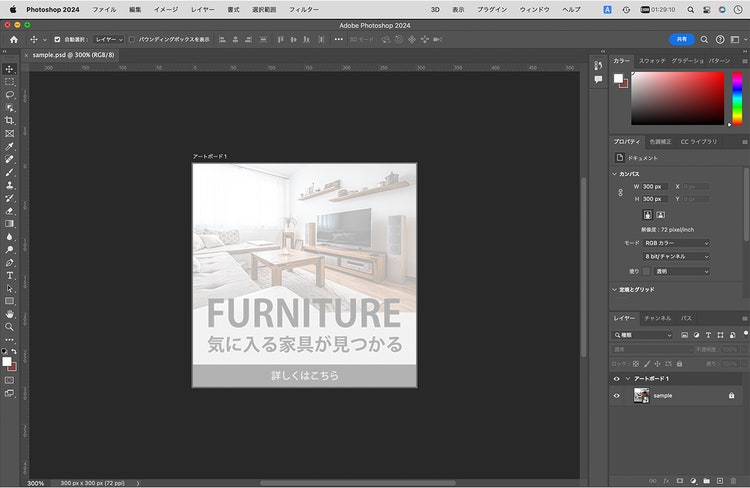
Task: Create a new layer group folder
Action: (x=706, y=481)
